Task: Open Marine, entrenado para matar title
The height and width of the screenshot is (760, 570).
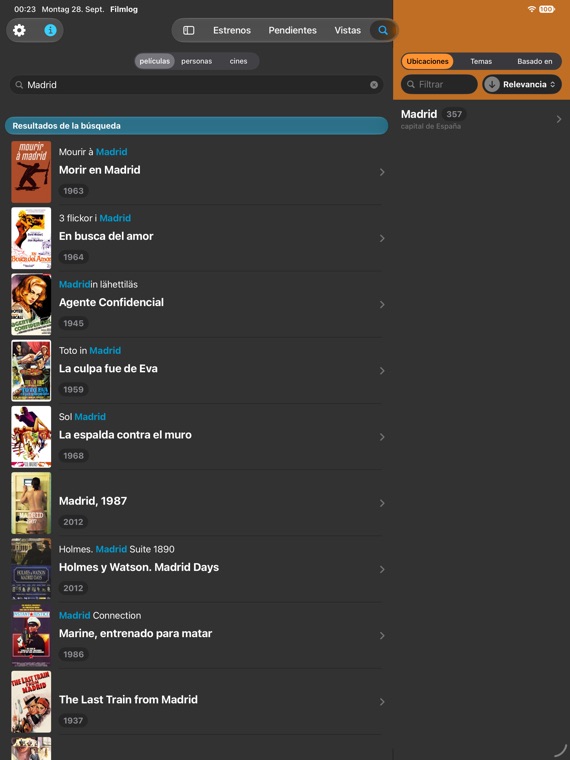Action: (x=135, y=633)
